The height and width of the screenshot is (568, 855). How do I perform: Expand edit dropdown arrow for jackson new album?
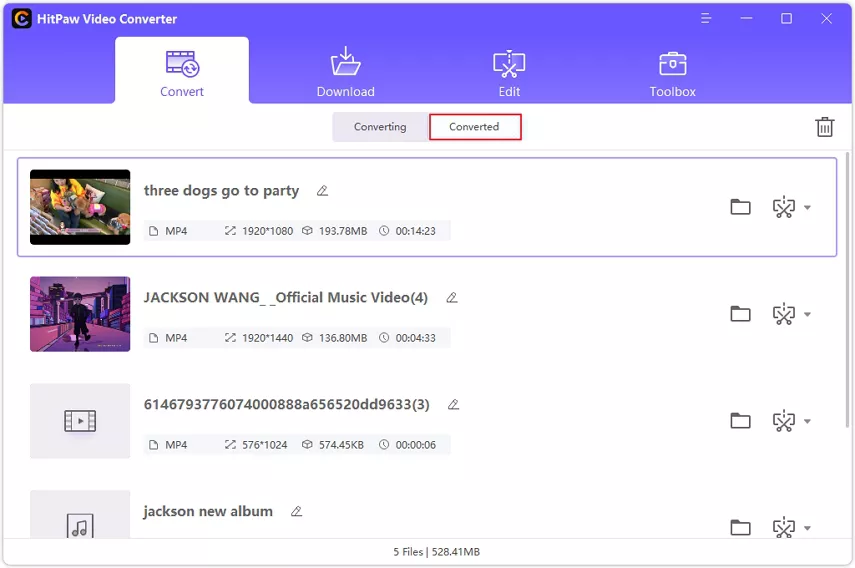(x=807, y=528)
